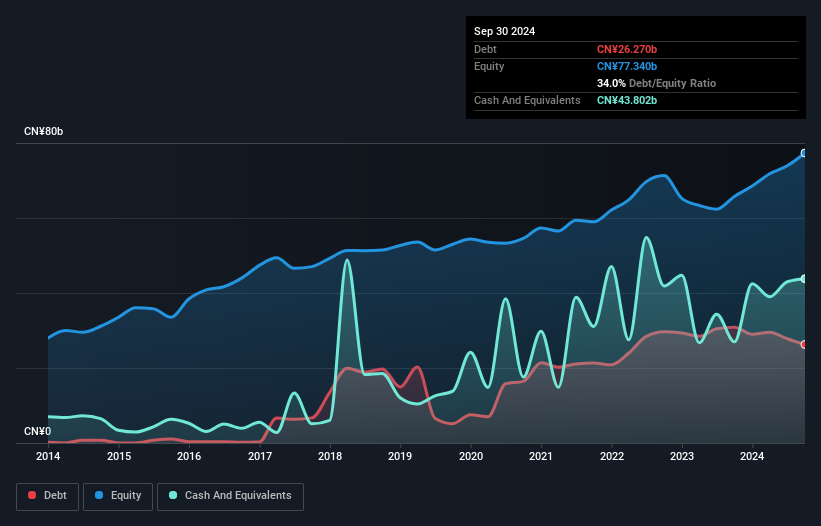Select the blue Equity endpoint marker
The height and width of the screenshot is (526, 821).
(804, 153)
